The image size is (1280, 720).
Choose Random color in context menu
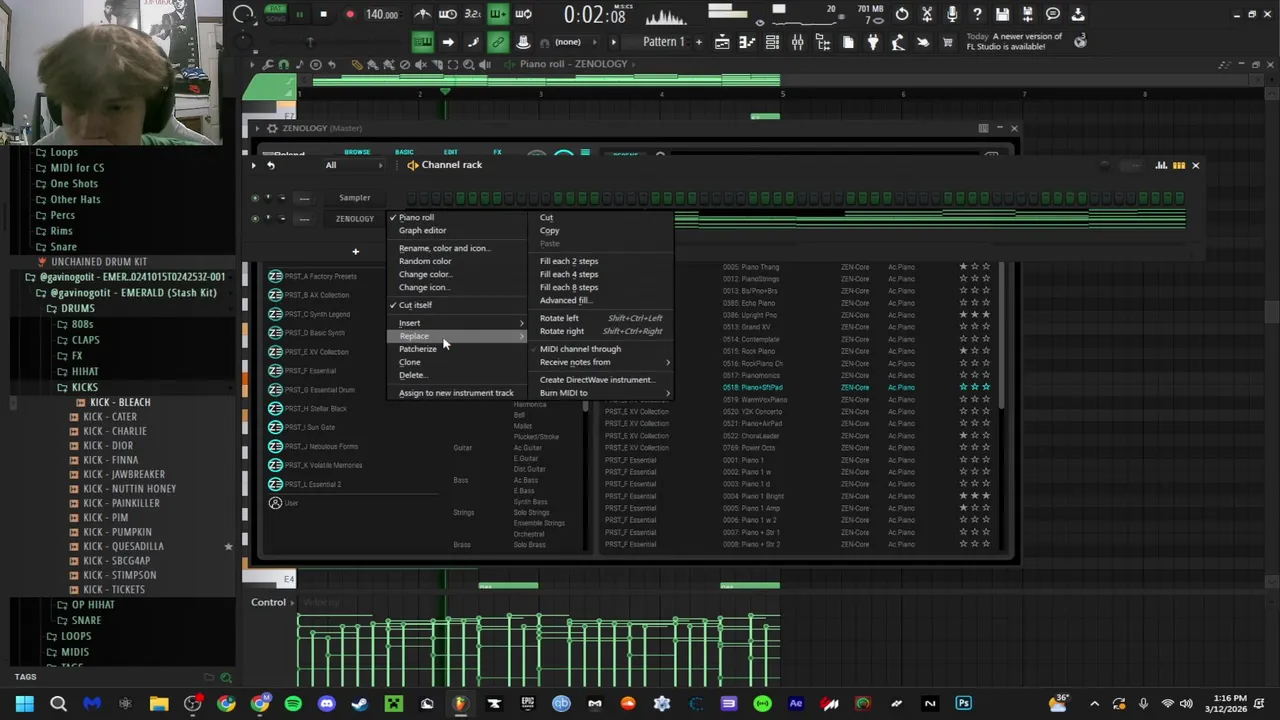point(425,261)
